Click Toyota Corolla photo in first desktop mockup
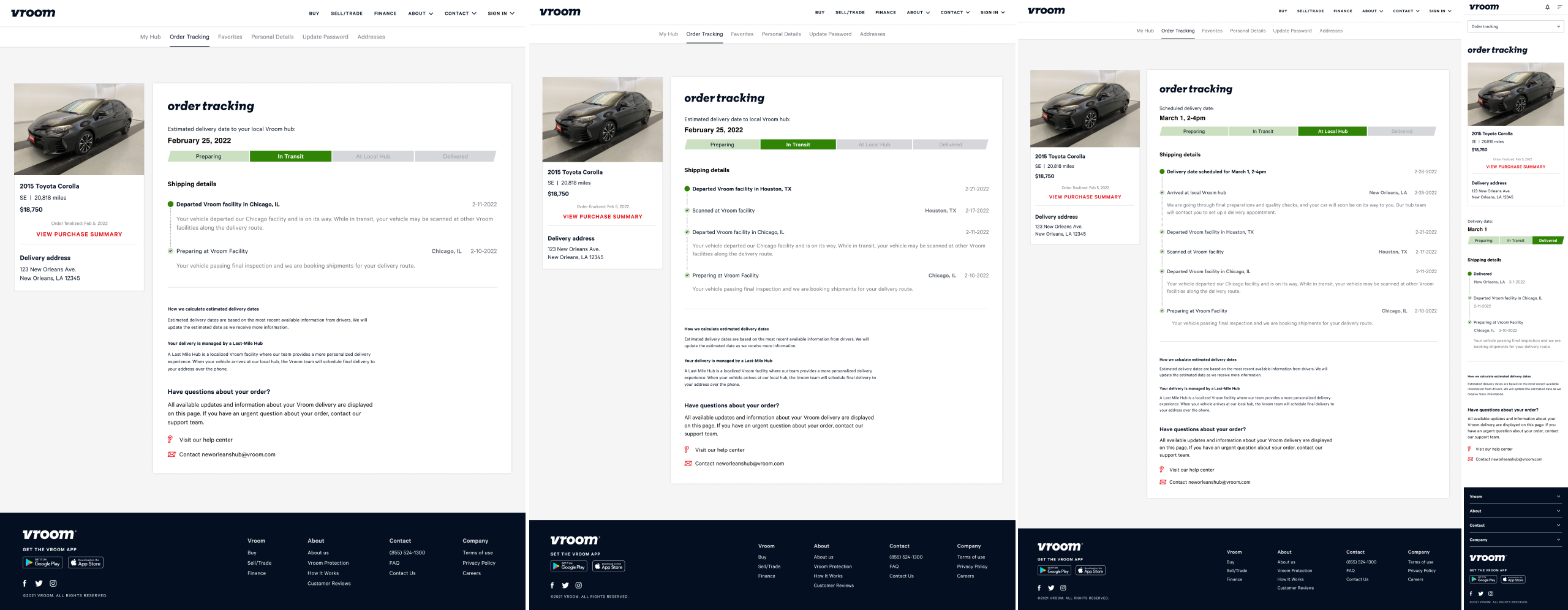The width and height of the screenshot is (1568, 610). pyautogui.click(x=79, y=129)
